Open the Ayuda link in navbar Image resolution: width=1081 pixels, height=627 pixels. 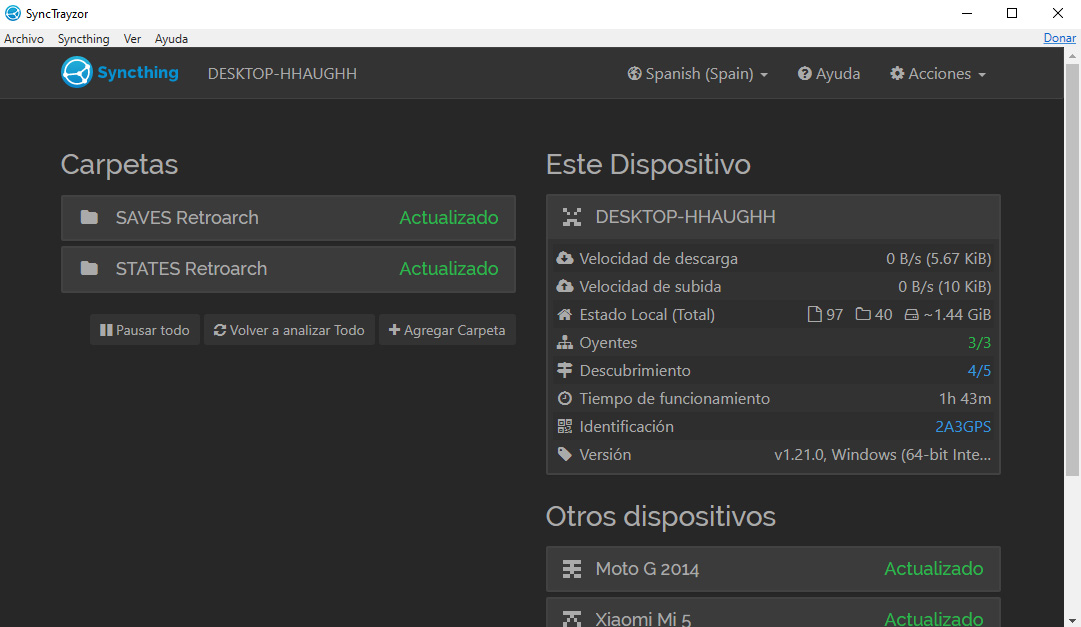click(829, 73)
